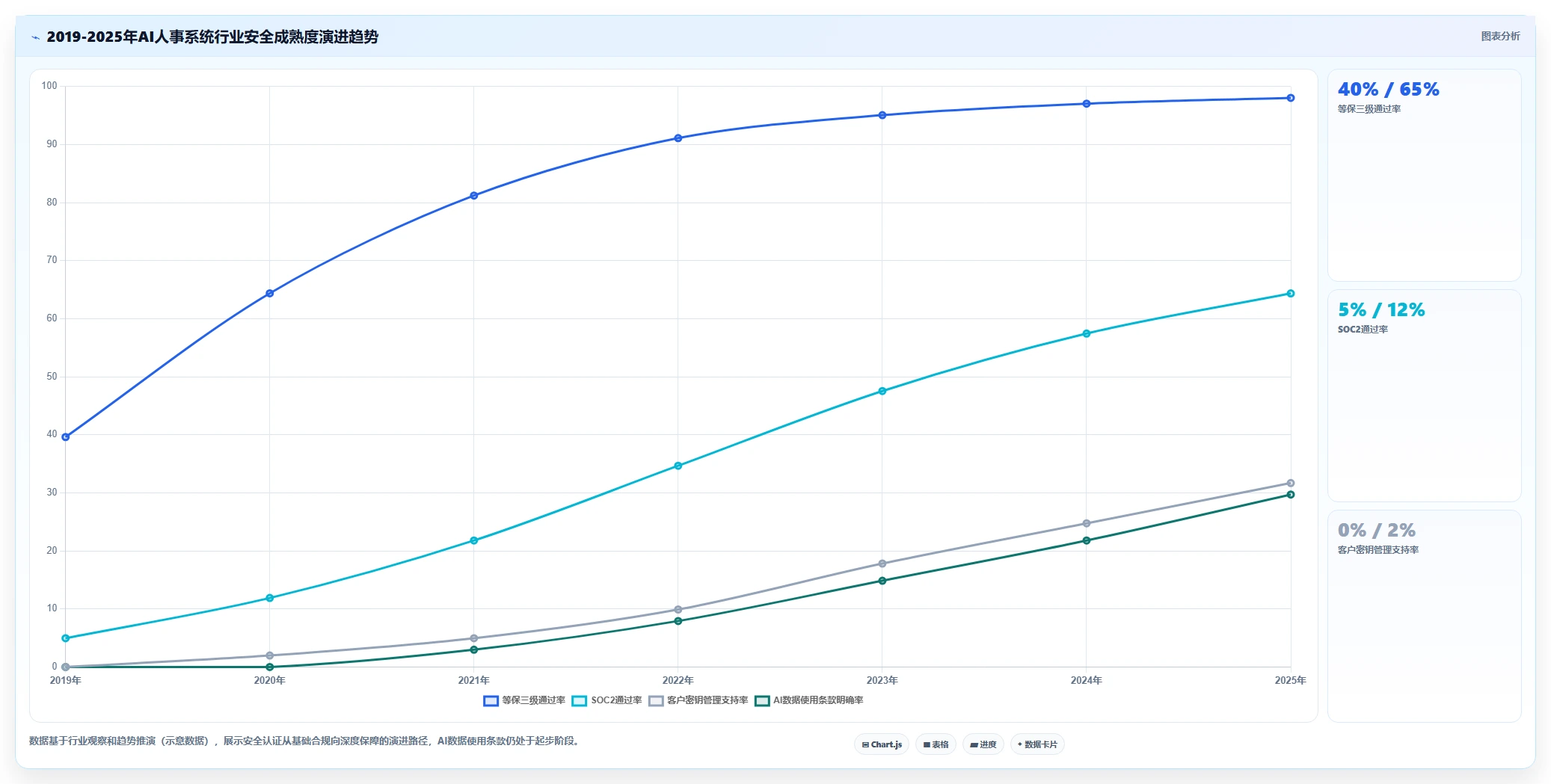Screen dimensions: 1551x784
Task: Click the 2019年 x-axis label
Action: coord(66,680)
